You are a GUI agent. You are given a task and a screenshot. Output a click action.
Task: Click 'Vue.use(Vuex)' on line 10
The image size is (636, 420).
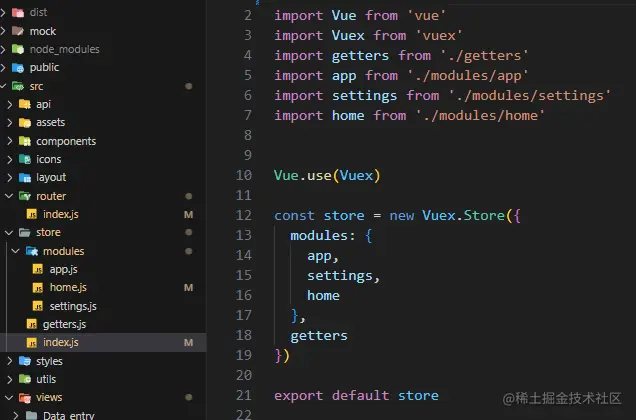[x=327, y=175]
